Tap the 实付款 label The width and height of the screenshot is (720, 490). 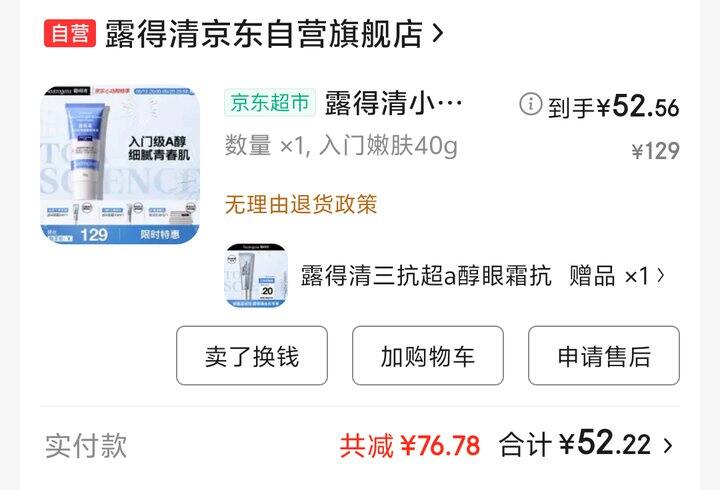86,445
